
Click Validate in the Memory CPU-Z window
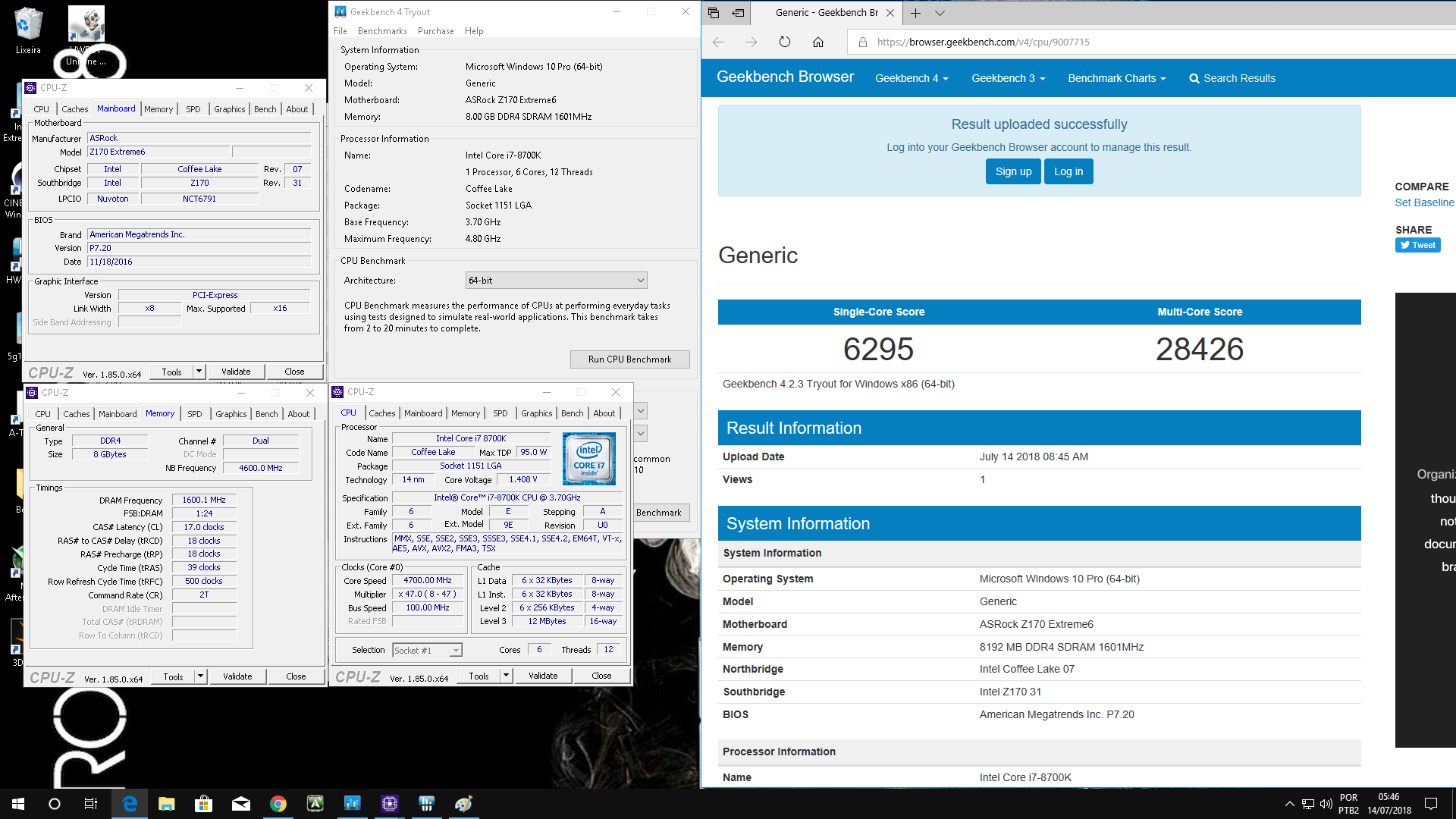click(x=237, y=676)
